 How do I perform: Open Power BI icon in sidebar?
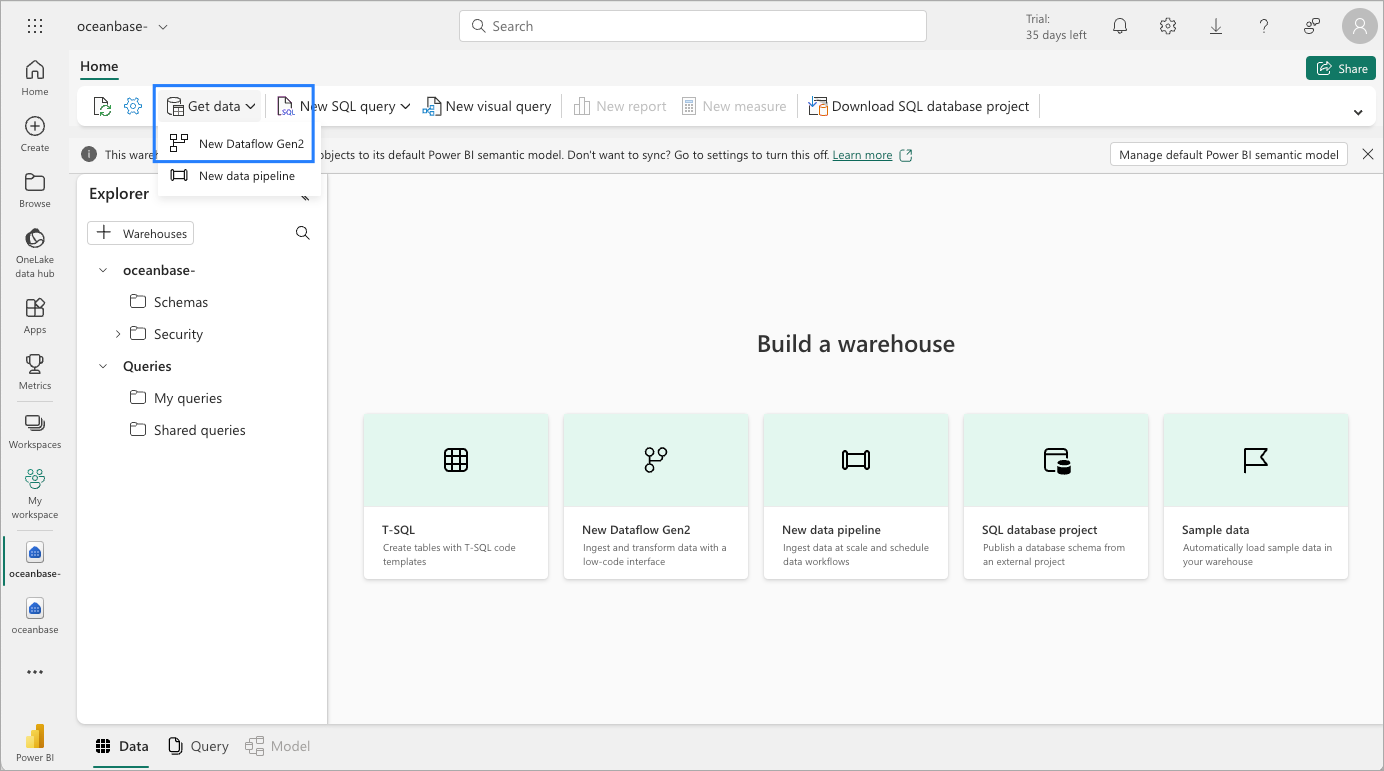(35, 742)
